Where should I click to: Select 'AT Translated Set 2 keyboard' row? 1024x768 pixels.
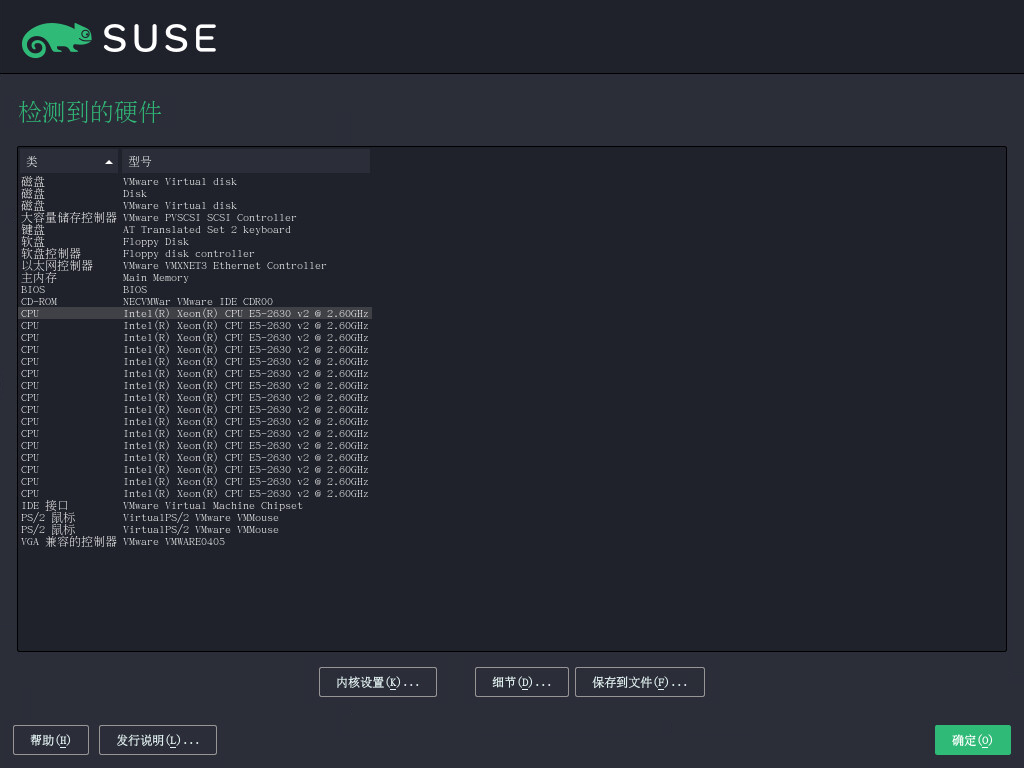click(195, 230)
